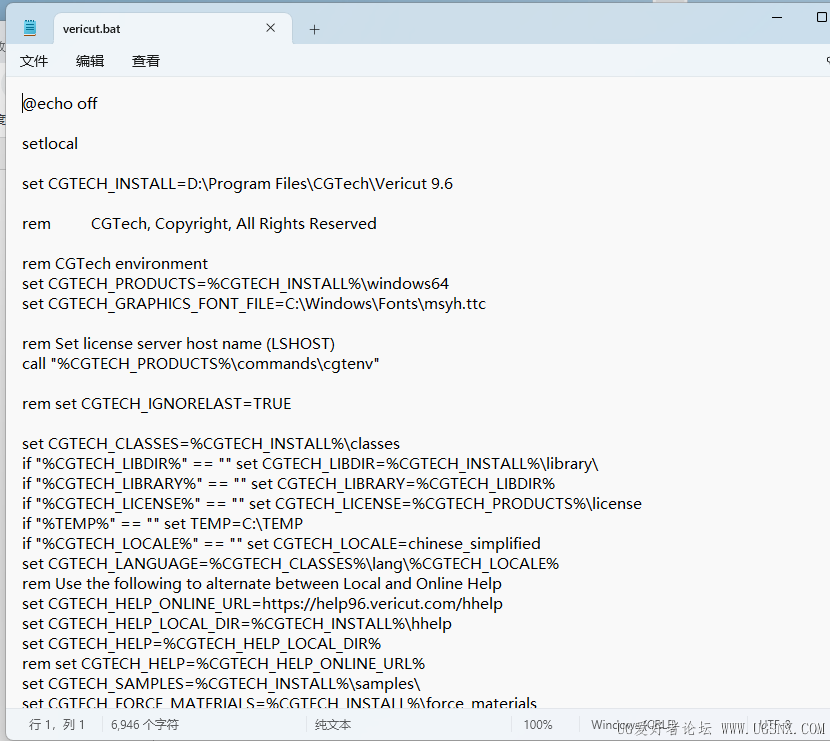Click the 纯文本 status bar entry
Image resolution: width=830 pixels, height=741 pixels.
pyautogui.click(x=332, y=725)
